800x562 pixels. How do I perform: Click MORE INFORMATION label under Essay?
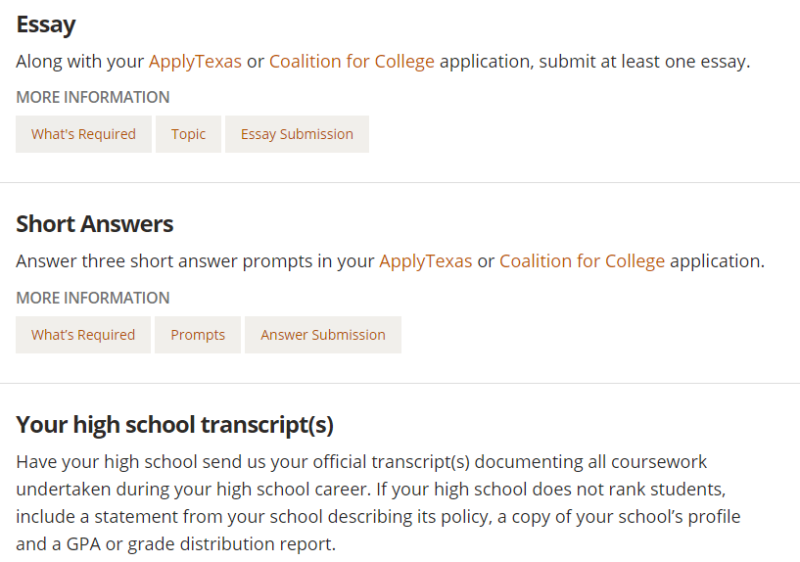[93, 97]
